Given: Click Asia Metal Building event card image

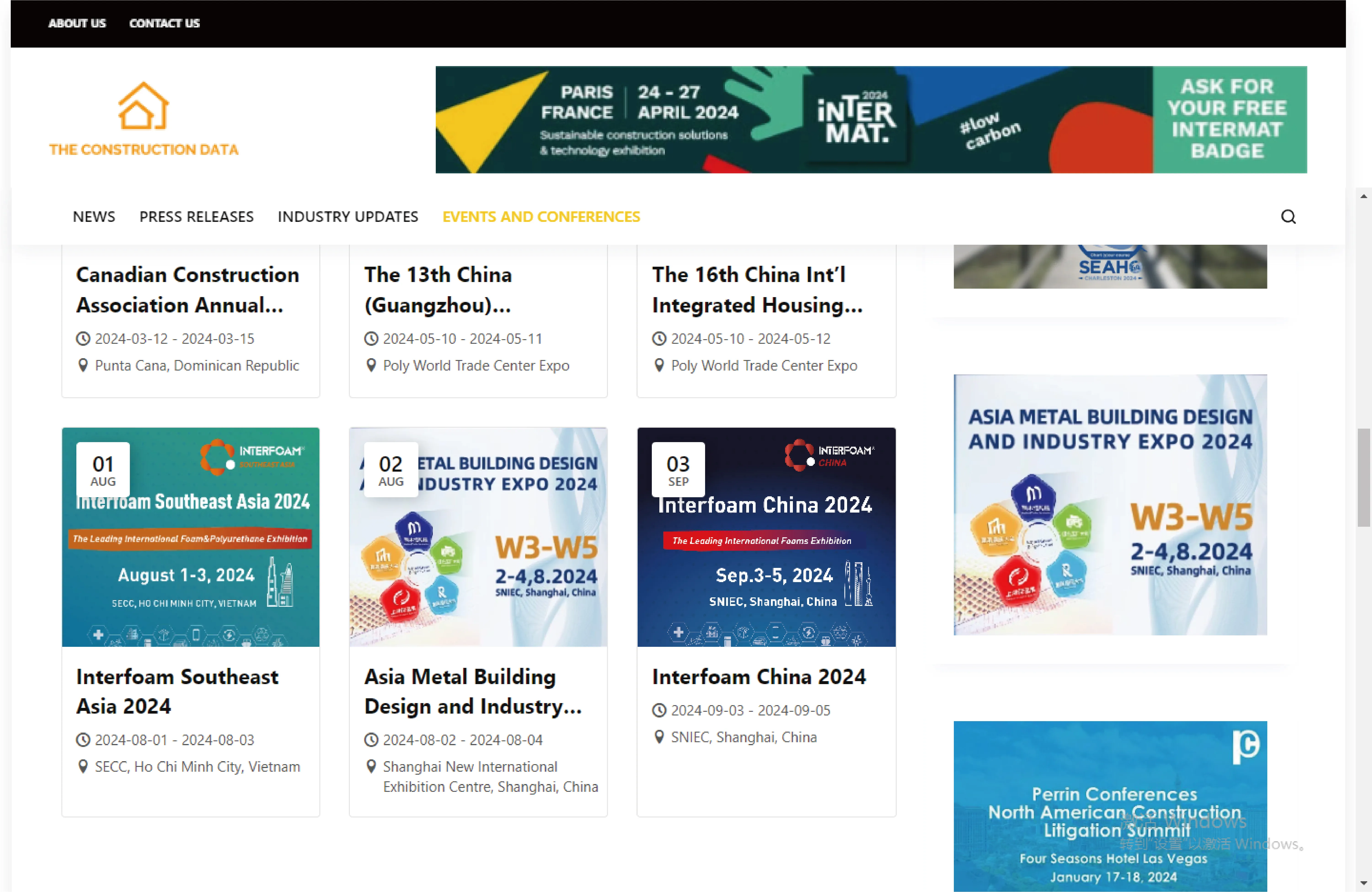Looking at the screenshot, I should (x=479, y=537).
